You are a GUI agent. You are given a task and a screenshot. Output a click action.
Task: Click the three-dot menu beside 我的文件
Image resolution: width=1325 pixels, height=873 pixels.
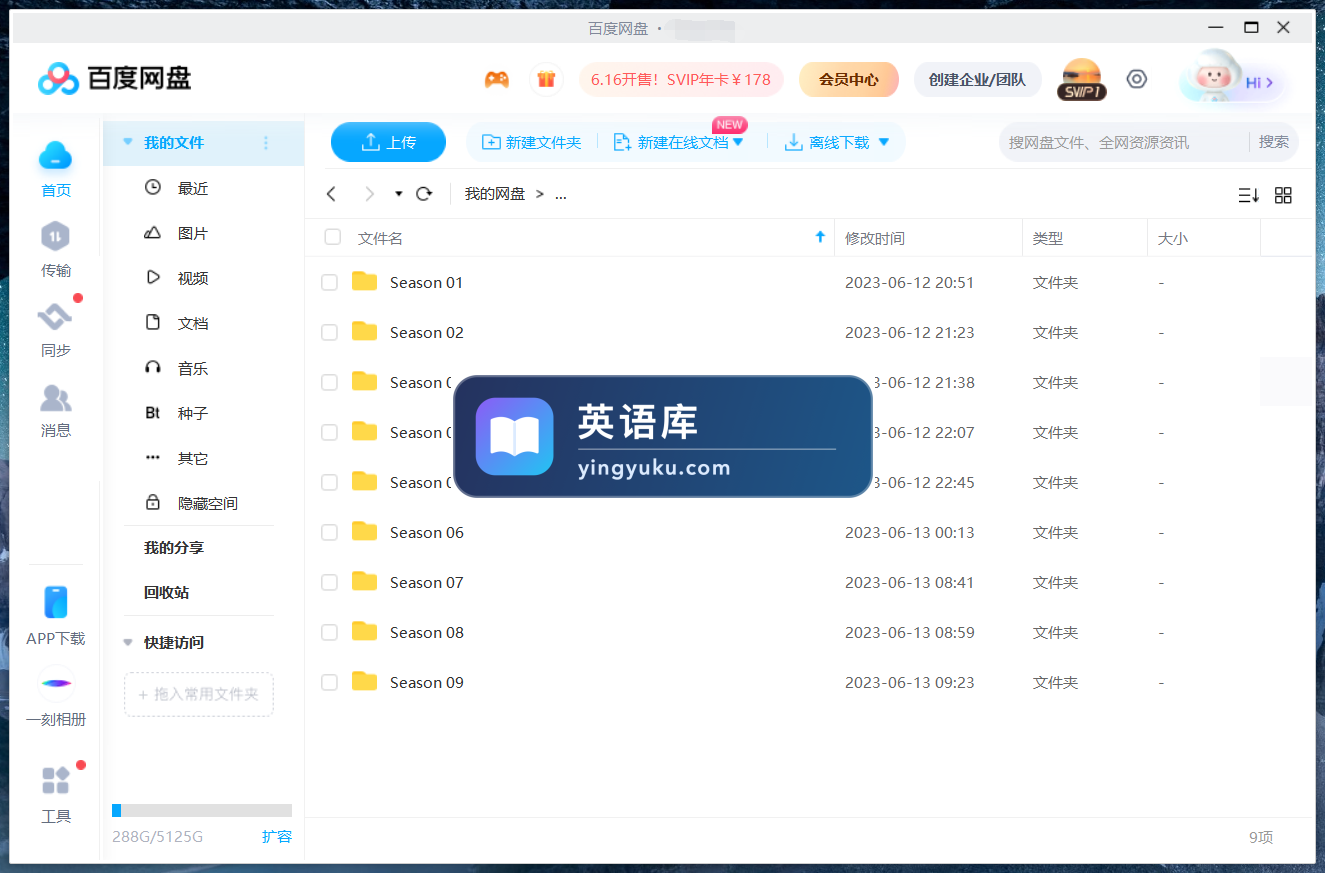[x=266, y=143]
